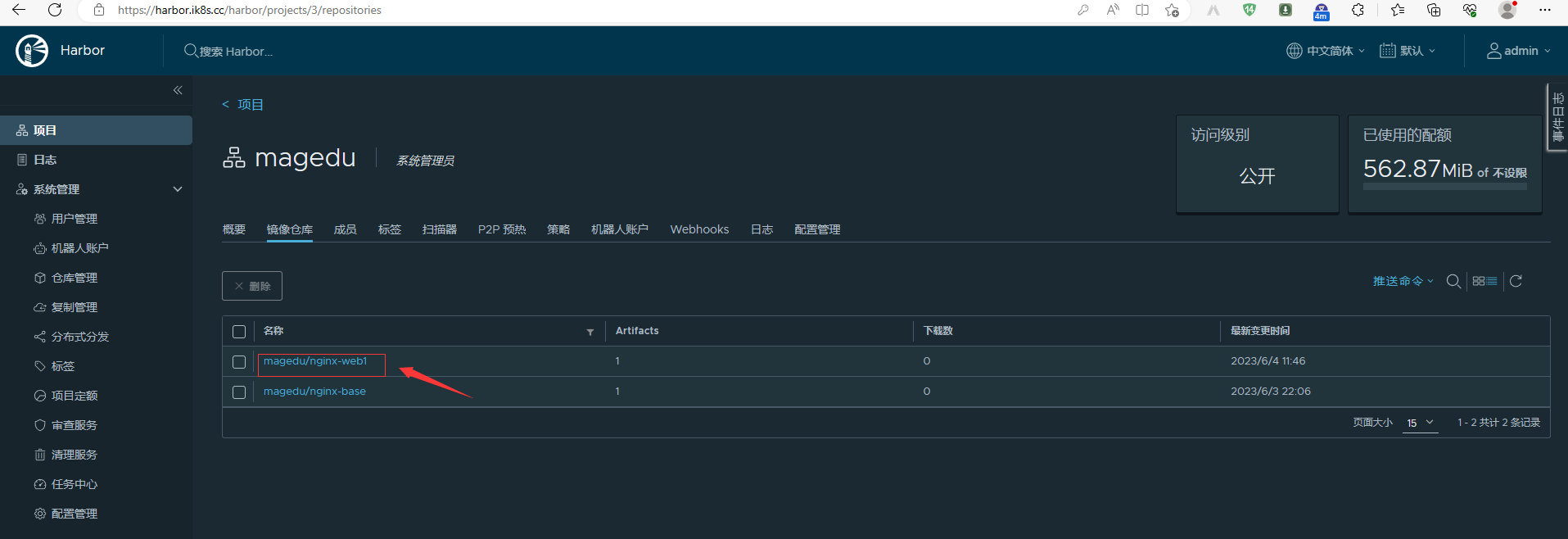Click the Harbor logo icon
1568x539 pixels.
[32, 51]
